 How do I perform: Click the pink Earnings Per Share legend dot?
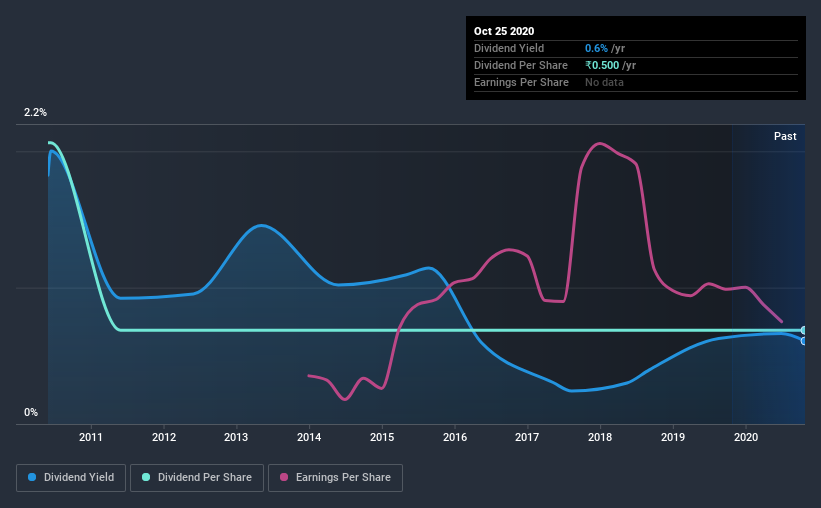pos(284,477)
